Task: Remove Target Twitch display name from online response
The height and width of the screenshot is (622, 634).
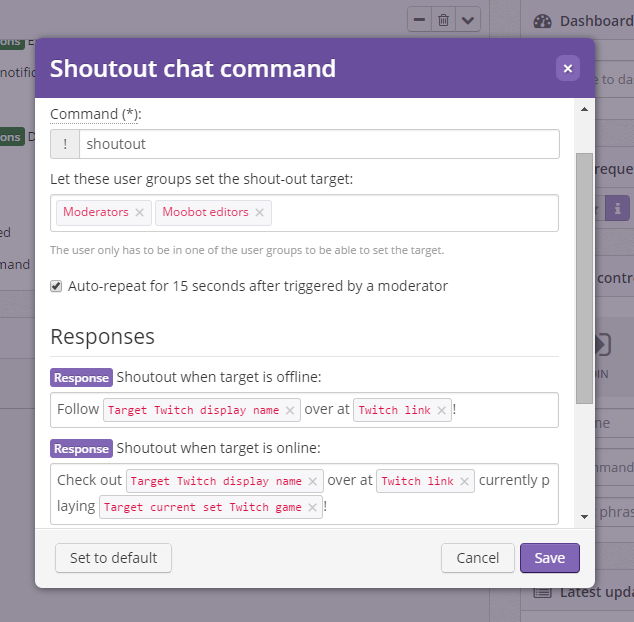Action: click(313, 481)
